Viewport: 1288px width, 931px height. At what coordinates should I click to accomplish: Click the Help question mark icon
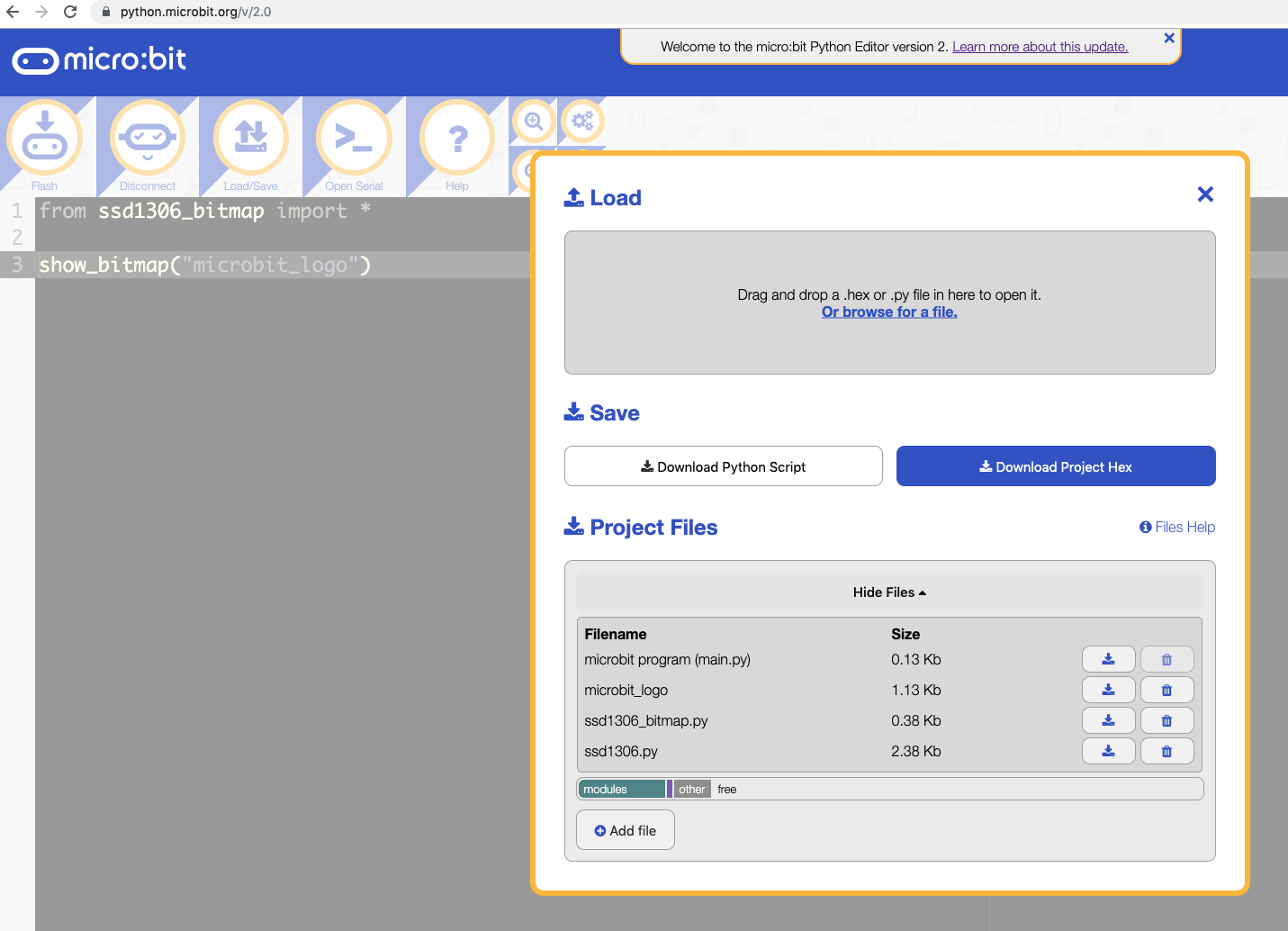tap(457, 139)
